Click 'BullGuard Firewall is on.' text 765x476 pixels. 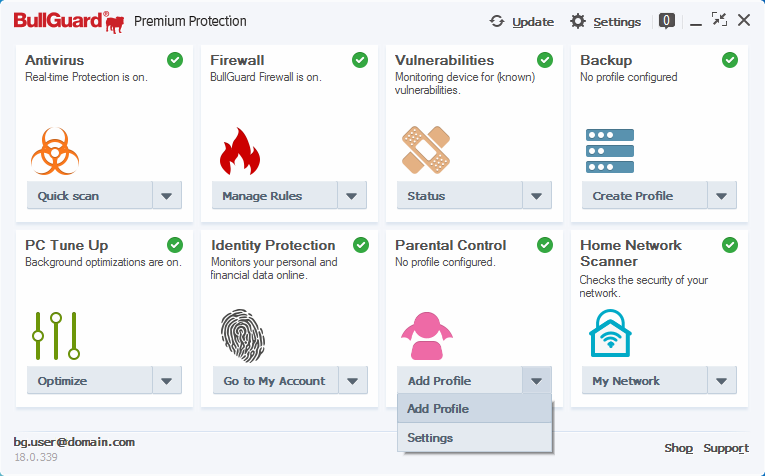pyautogui.click(x=266, y=77)
